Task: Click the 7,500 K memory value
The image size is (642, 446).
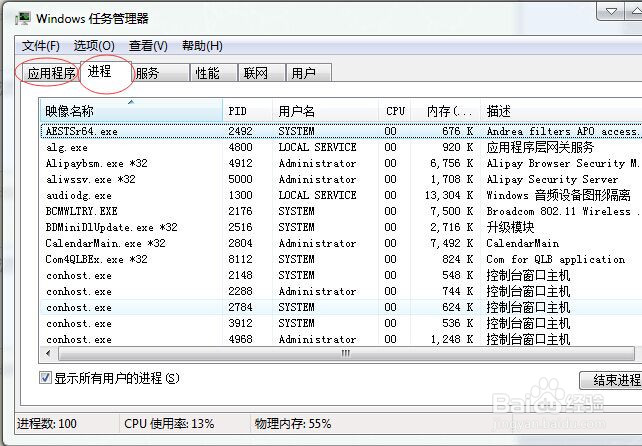Action: coord(452,211)
